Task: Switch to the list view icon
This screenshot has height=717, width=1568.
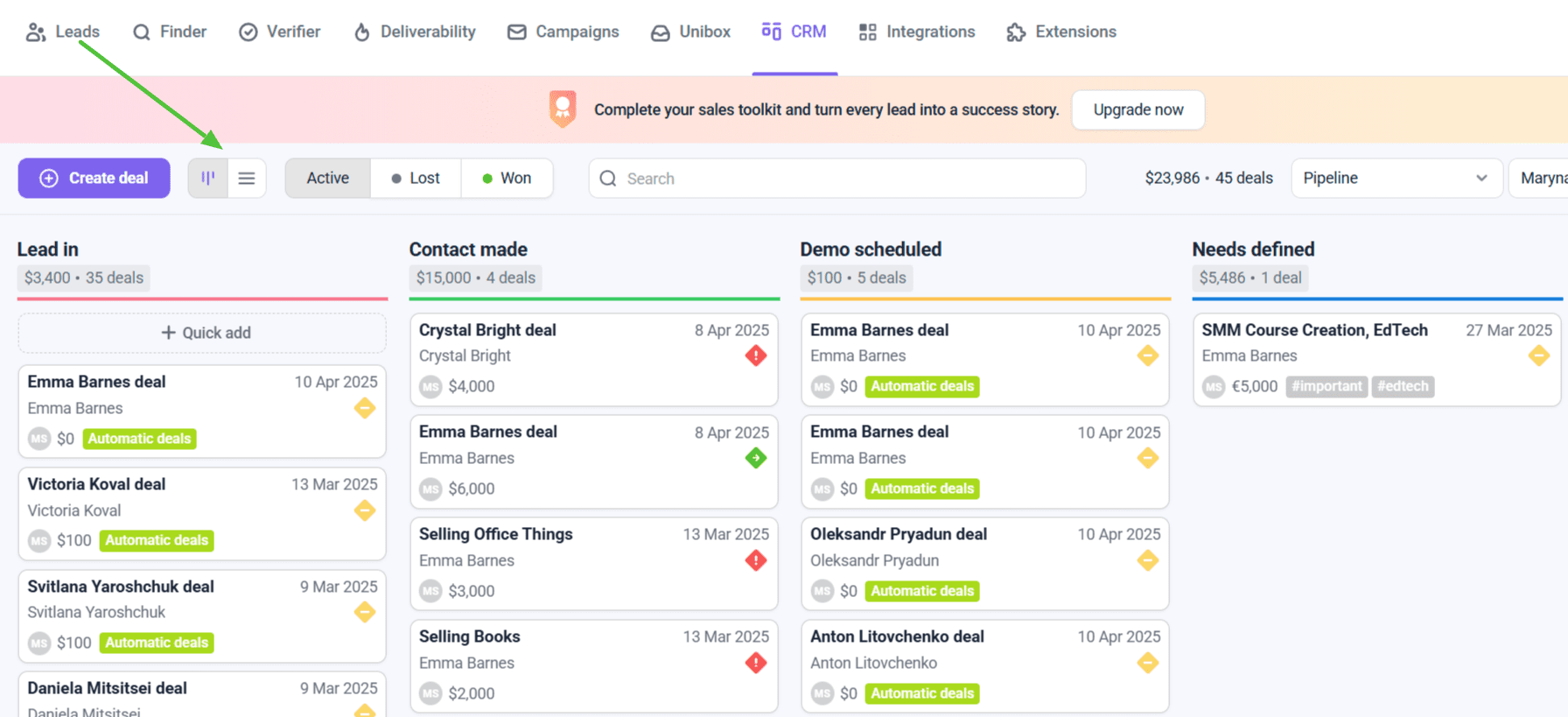Action: tap(247, 179)
